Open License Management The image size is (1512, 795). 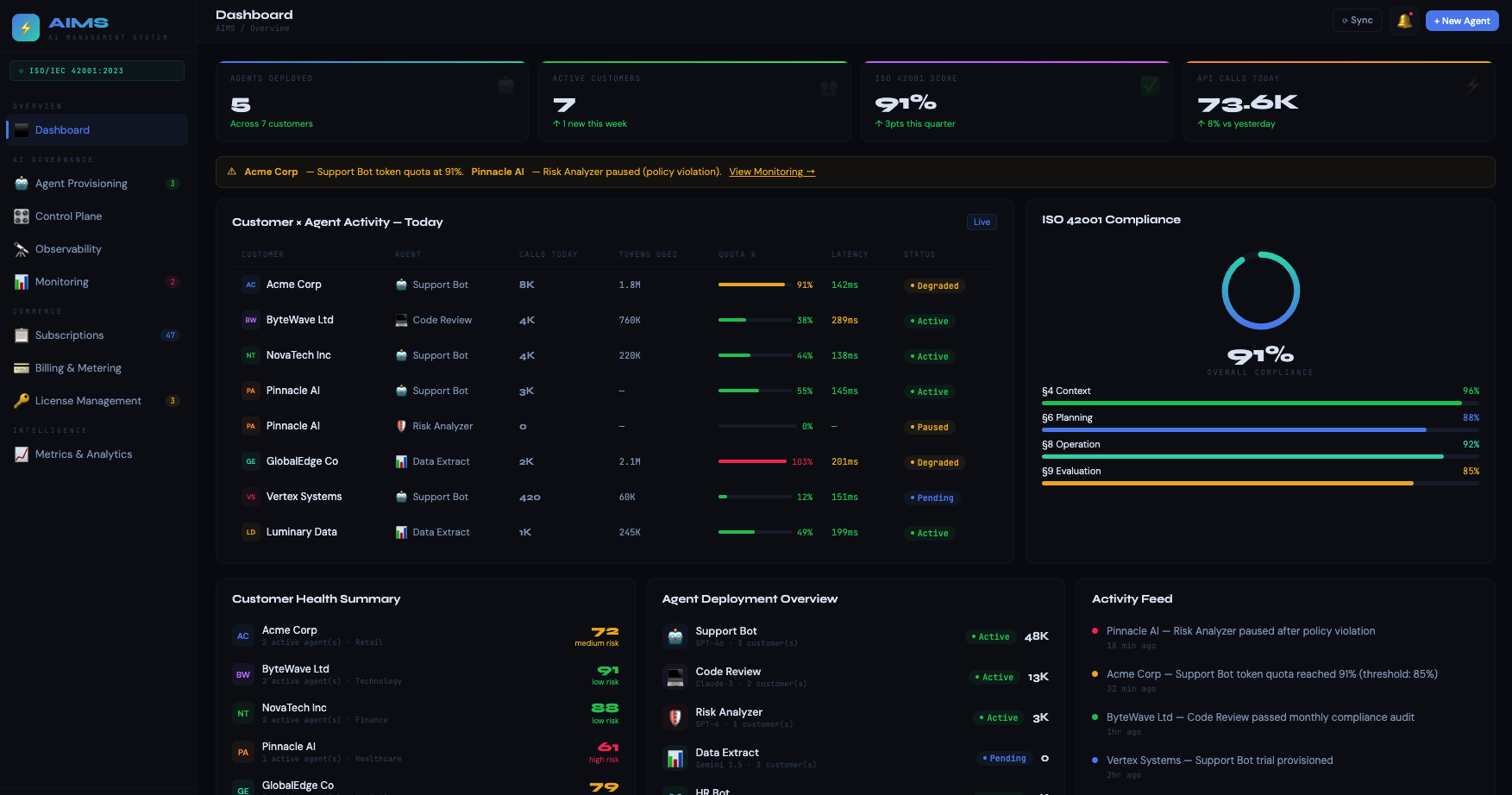click(97, 401)
